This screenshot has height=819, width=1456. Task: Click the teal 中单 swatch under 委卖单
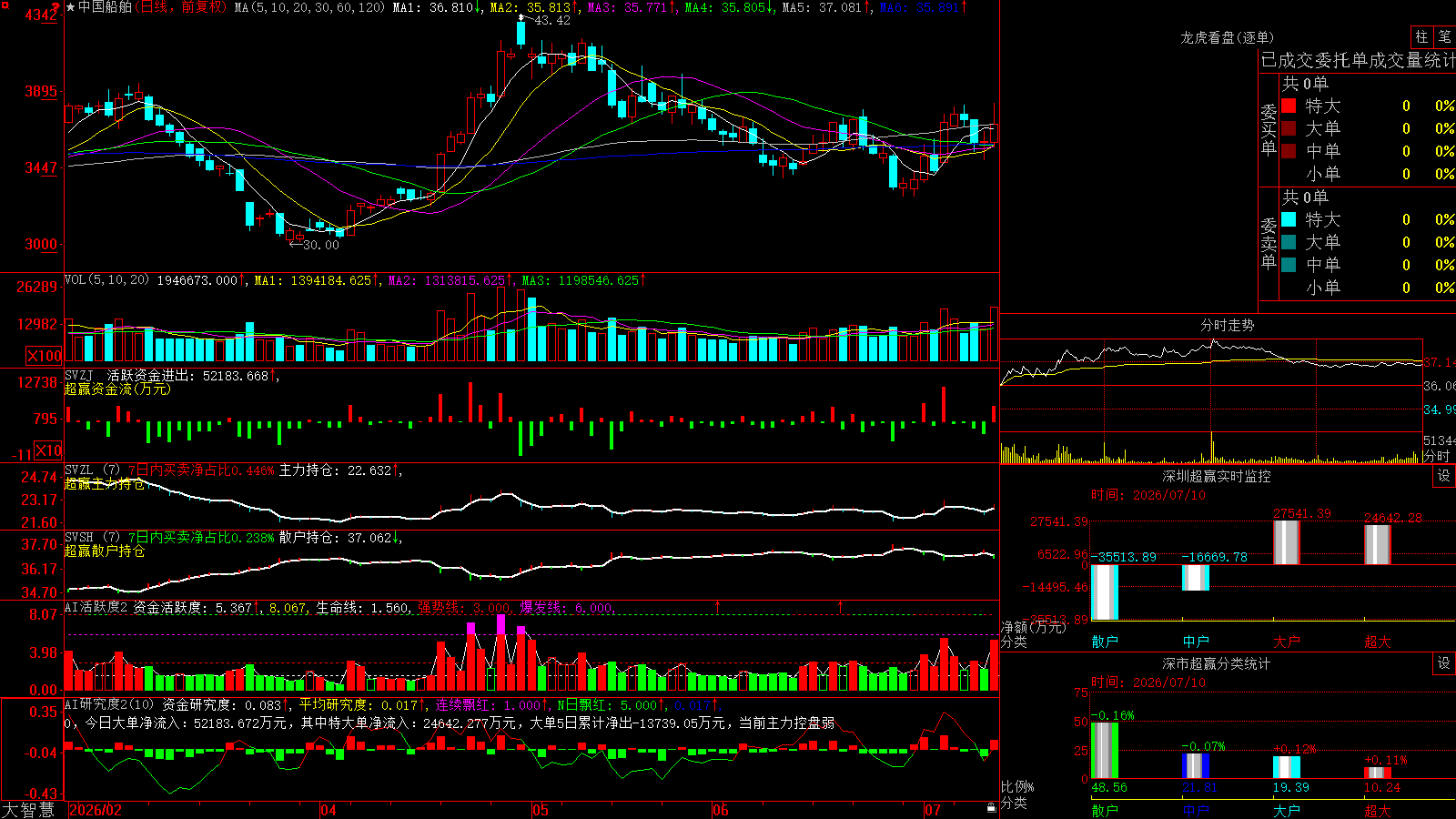pyautogui.click(x=1289, y=265)
